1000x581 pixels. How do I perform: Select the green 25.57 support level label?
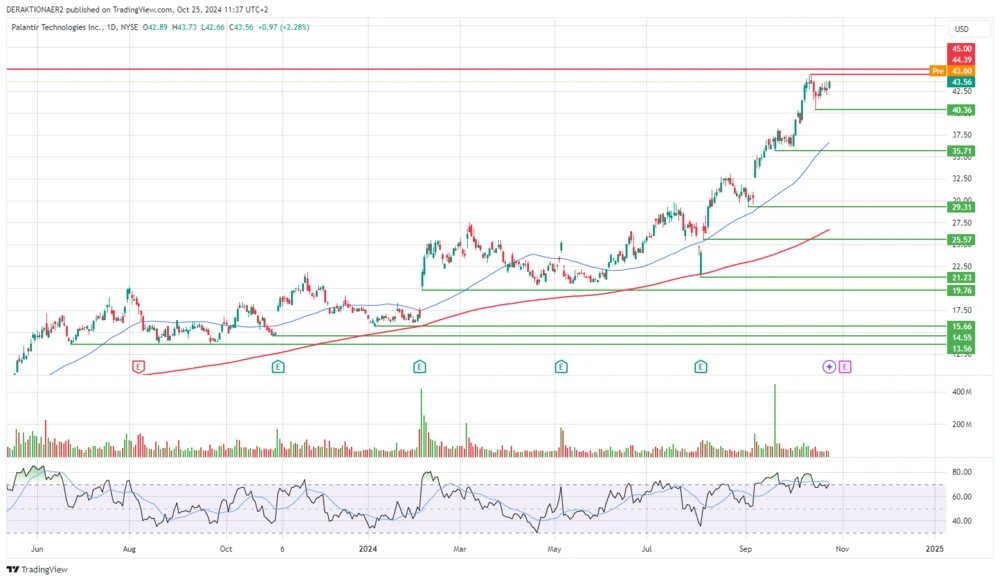click(x=960, y=240)
